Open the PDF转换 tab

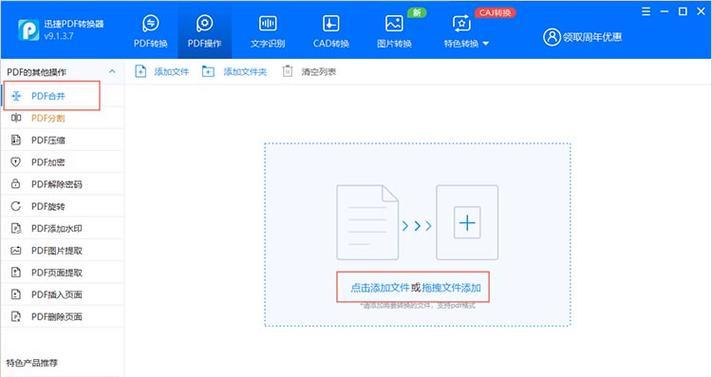[150, 31]
